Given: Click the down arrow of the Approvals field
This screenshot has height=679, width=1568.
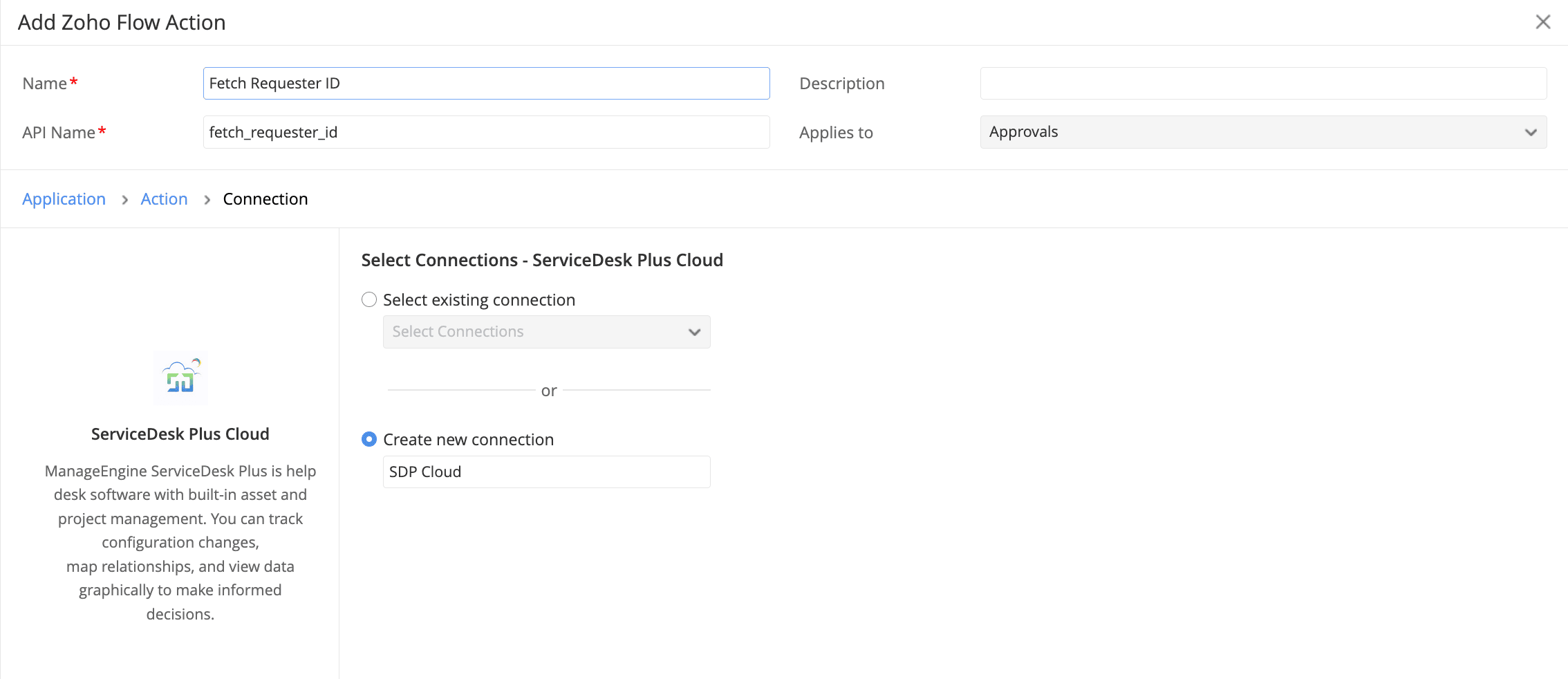Looking at the screenshot, I should 1531,132.
